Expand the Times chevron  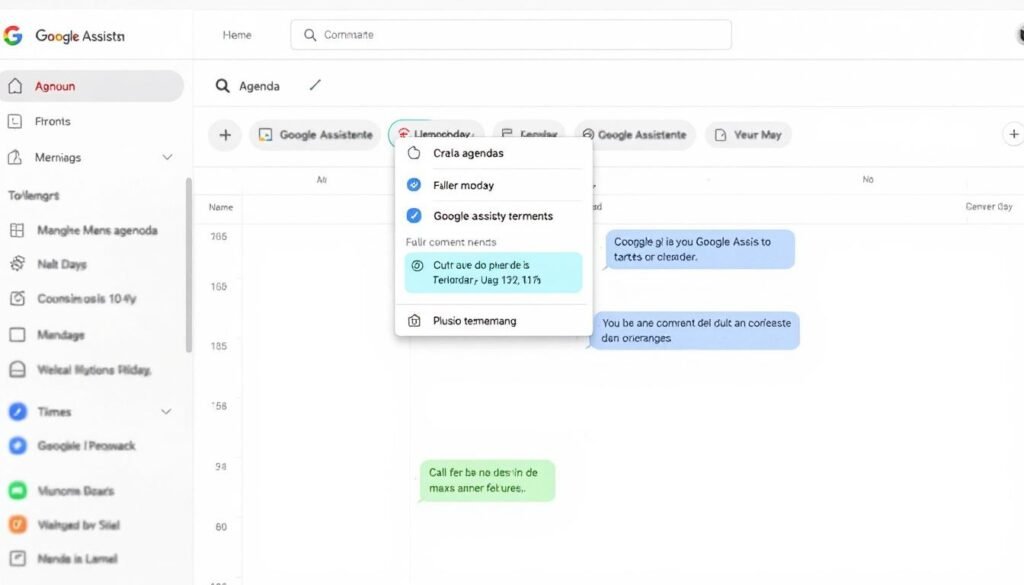166,412
